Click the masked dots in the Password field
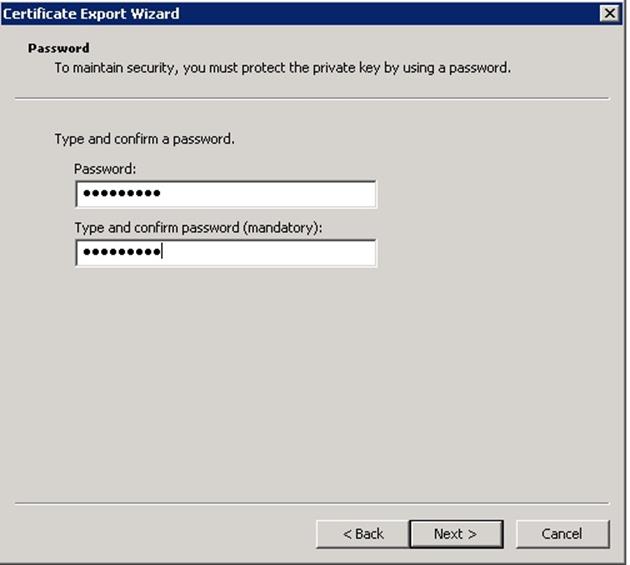Viewport: 630px width, 565px height. tap(121, 194)
